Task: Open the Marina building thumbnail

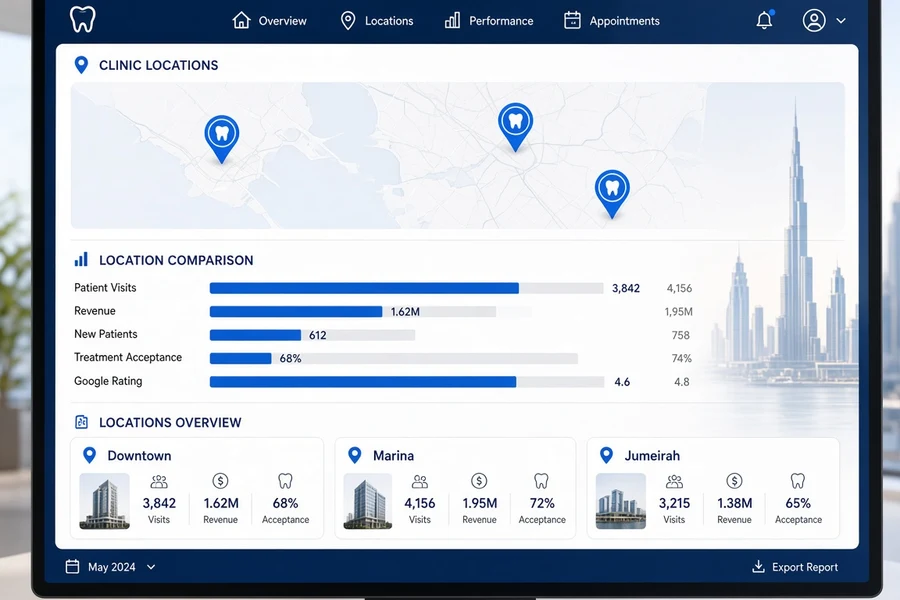Action: [x=368, y=501]
